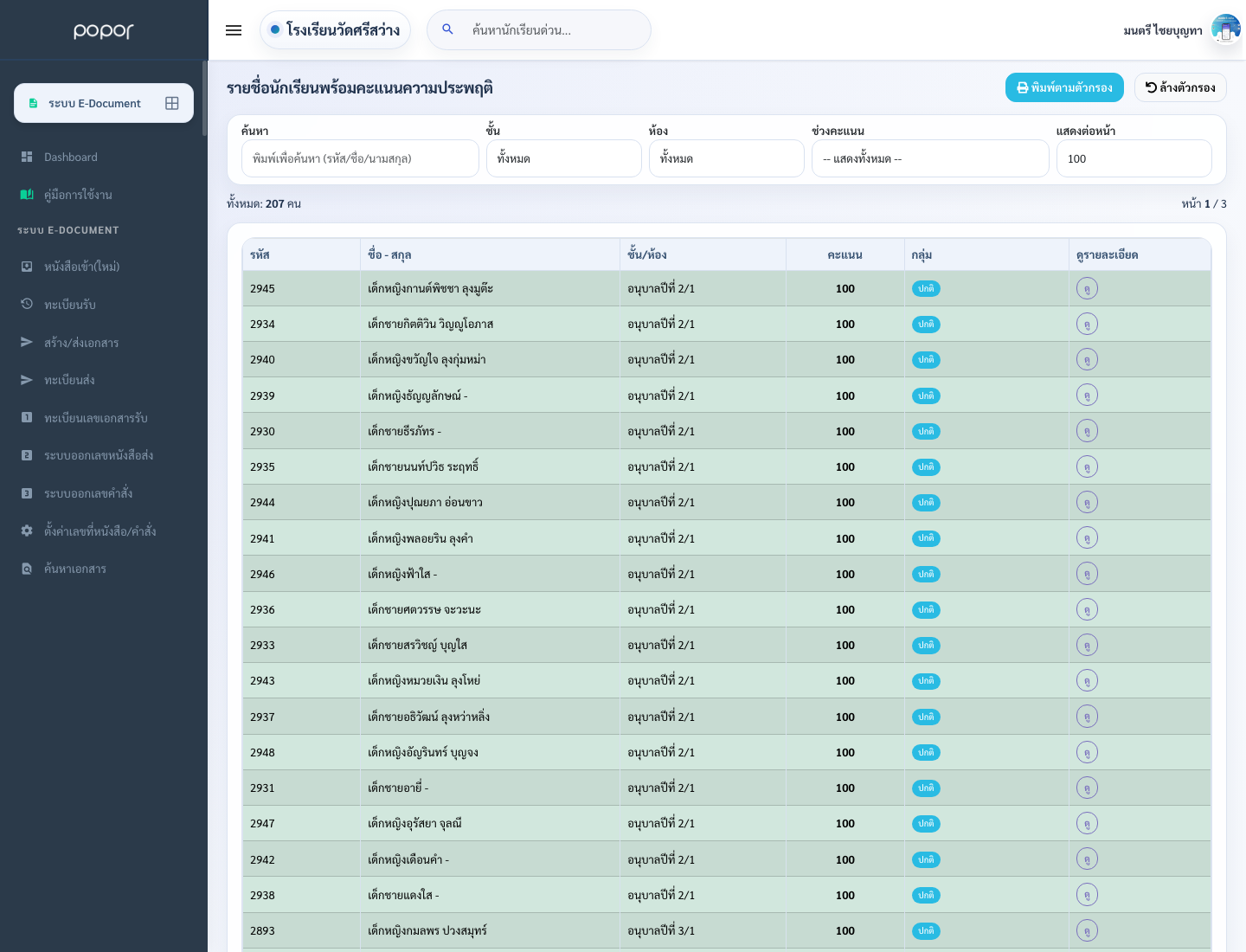
Task: View details of student 2941
Action: tap(1087, 538)
